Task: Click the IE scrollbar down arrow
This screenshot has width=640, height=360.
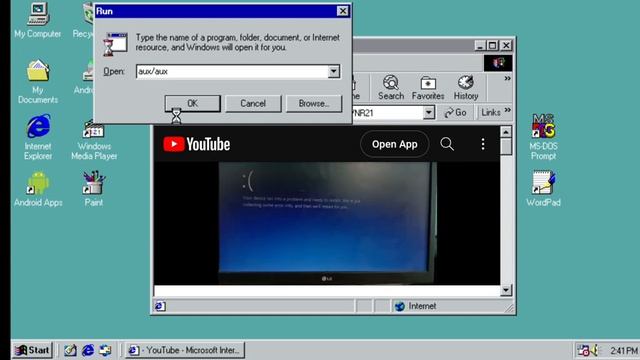Action: tap(506, 290)
